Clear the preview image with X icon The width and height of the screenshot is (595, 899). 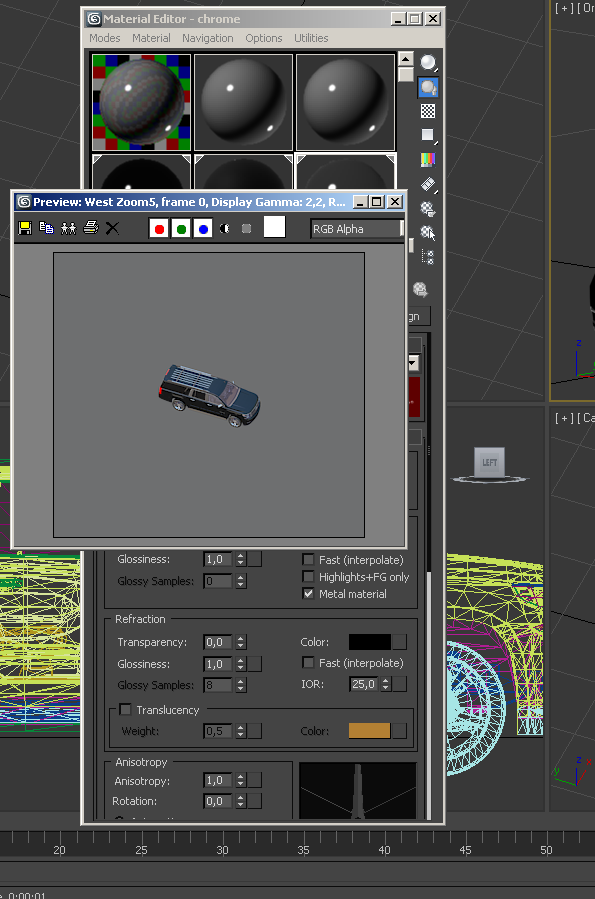tap(112, 228)
